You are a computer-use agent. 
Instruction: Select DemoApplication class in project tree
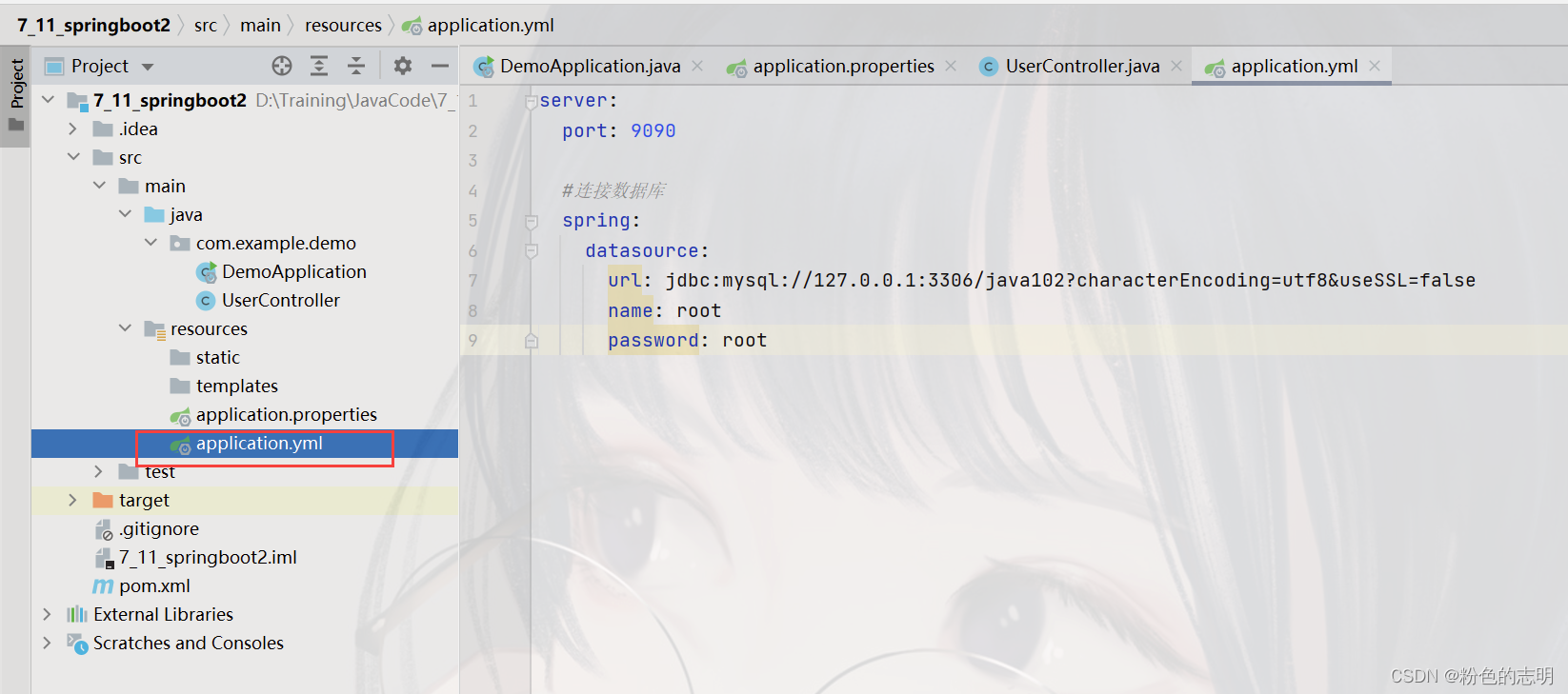294,271
